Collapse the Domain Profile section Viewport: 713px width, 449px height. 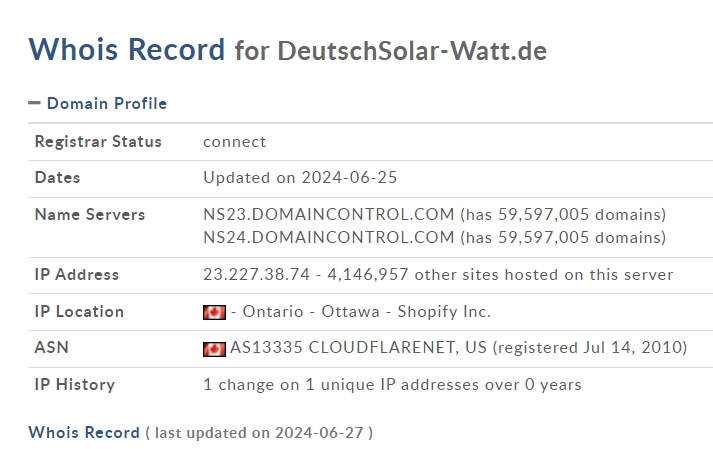point(34,103)
